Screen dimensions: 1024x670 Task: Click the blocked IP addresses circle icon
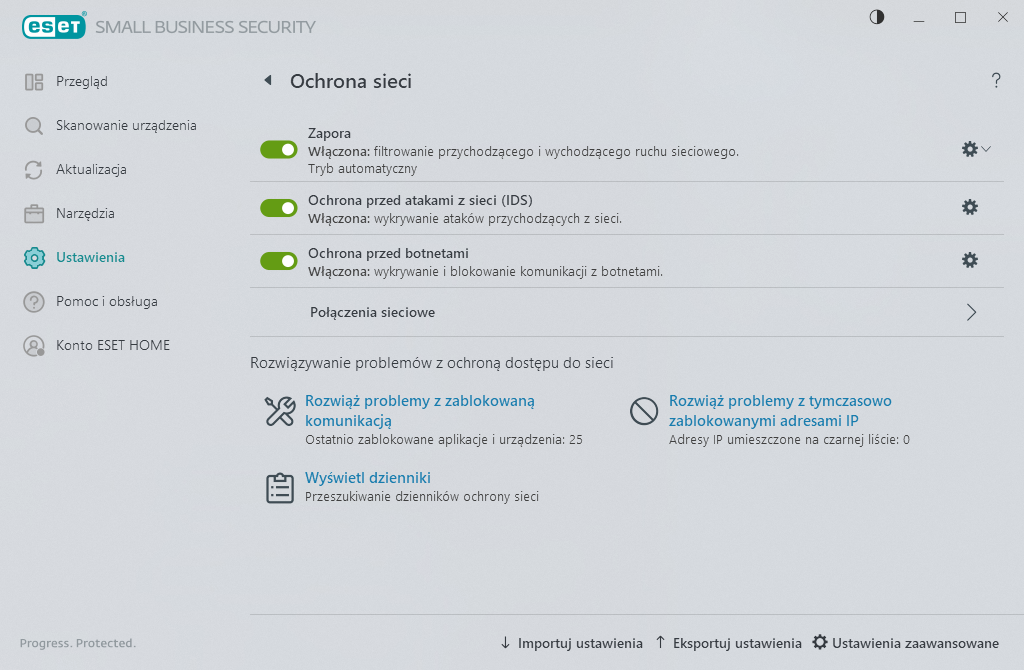coord(643,411)
